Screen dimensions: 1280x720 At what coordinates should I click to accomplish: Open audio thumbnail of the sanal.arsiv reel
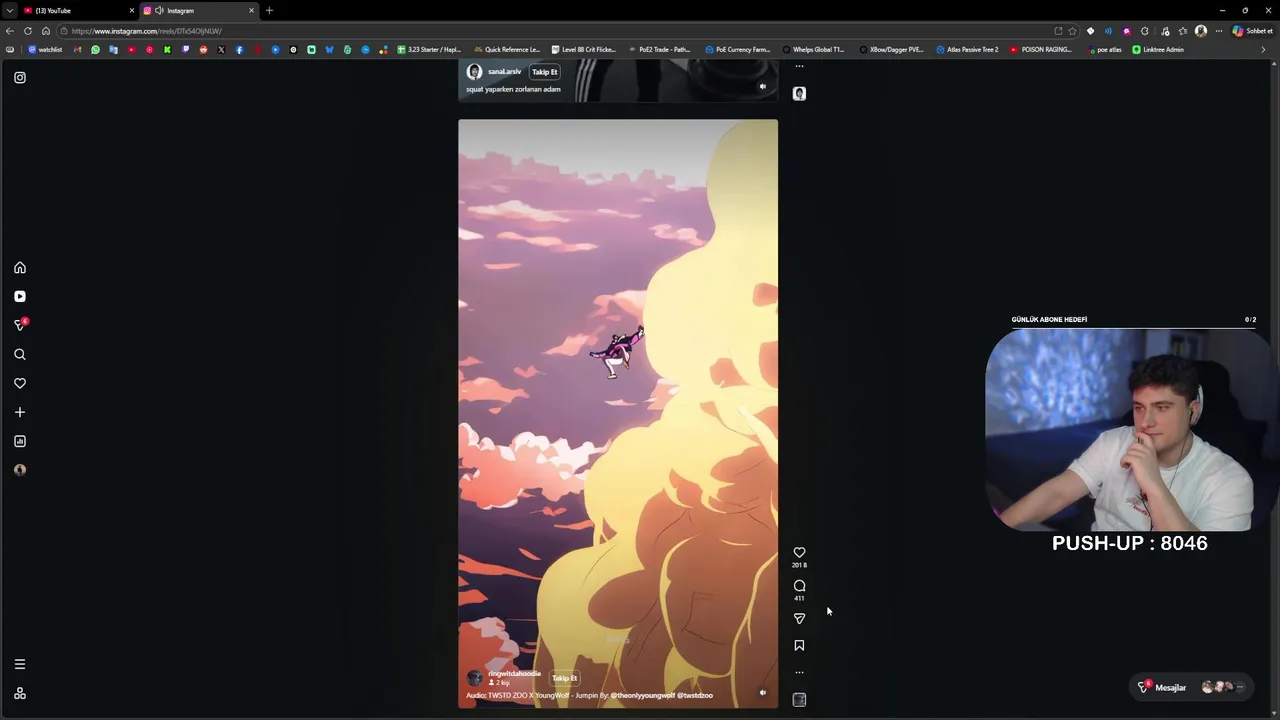point(799,93)
